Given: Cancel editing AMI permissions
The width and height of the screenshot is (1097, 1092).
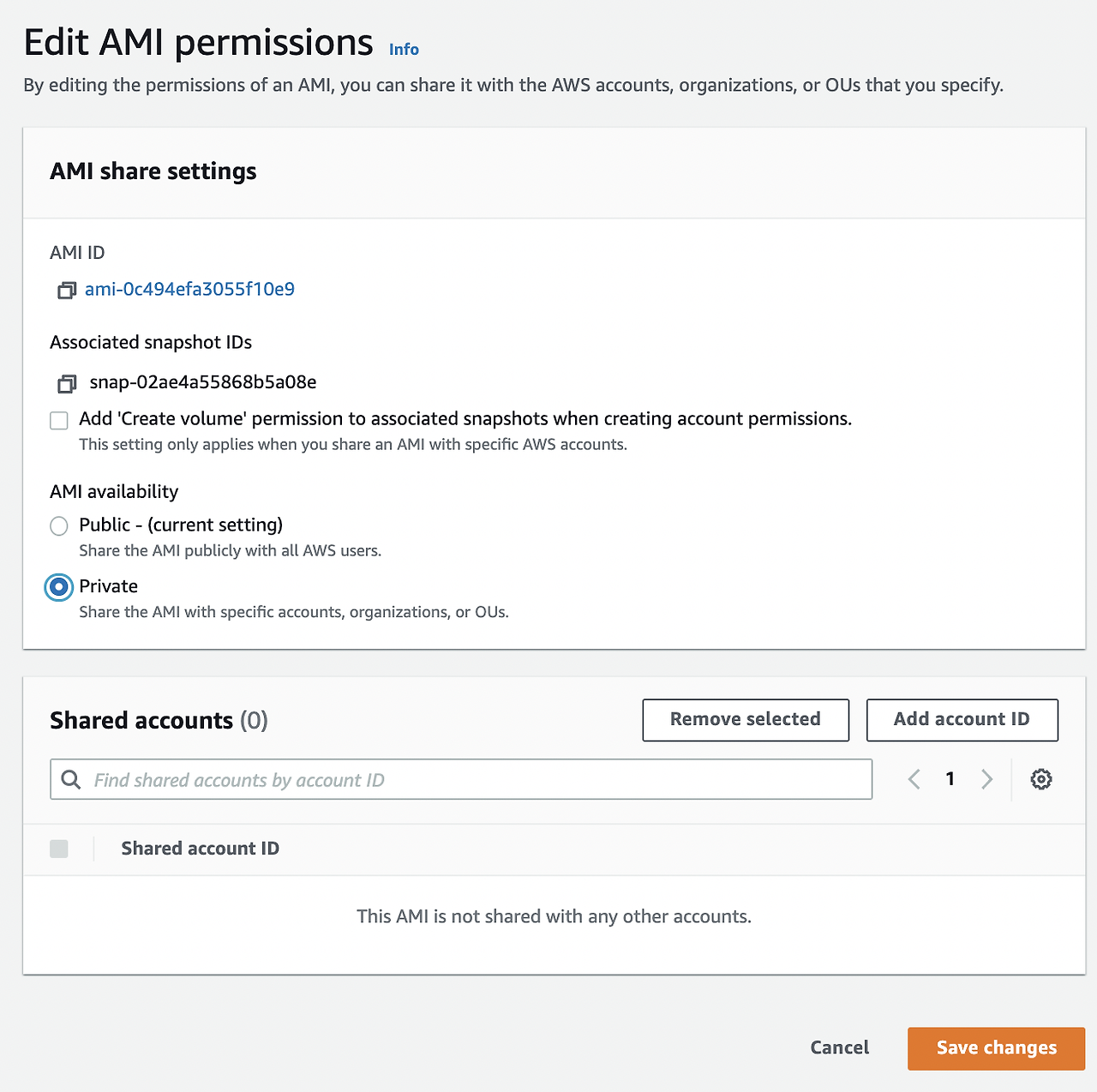Looking at the screenshot, I should coord(839,1047).
